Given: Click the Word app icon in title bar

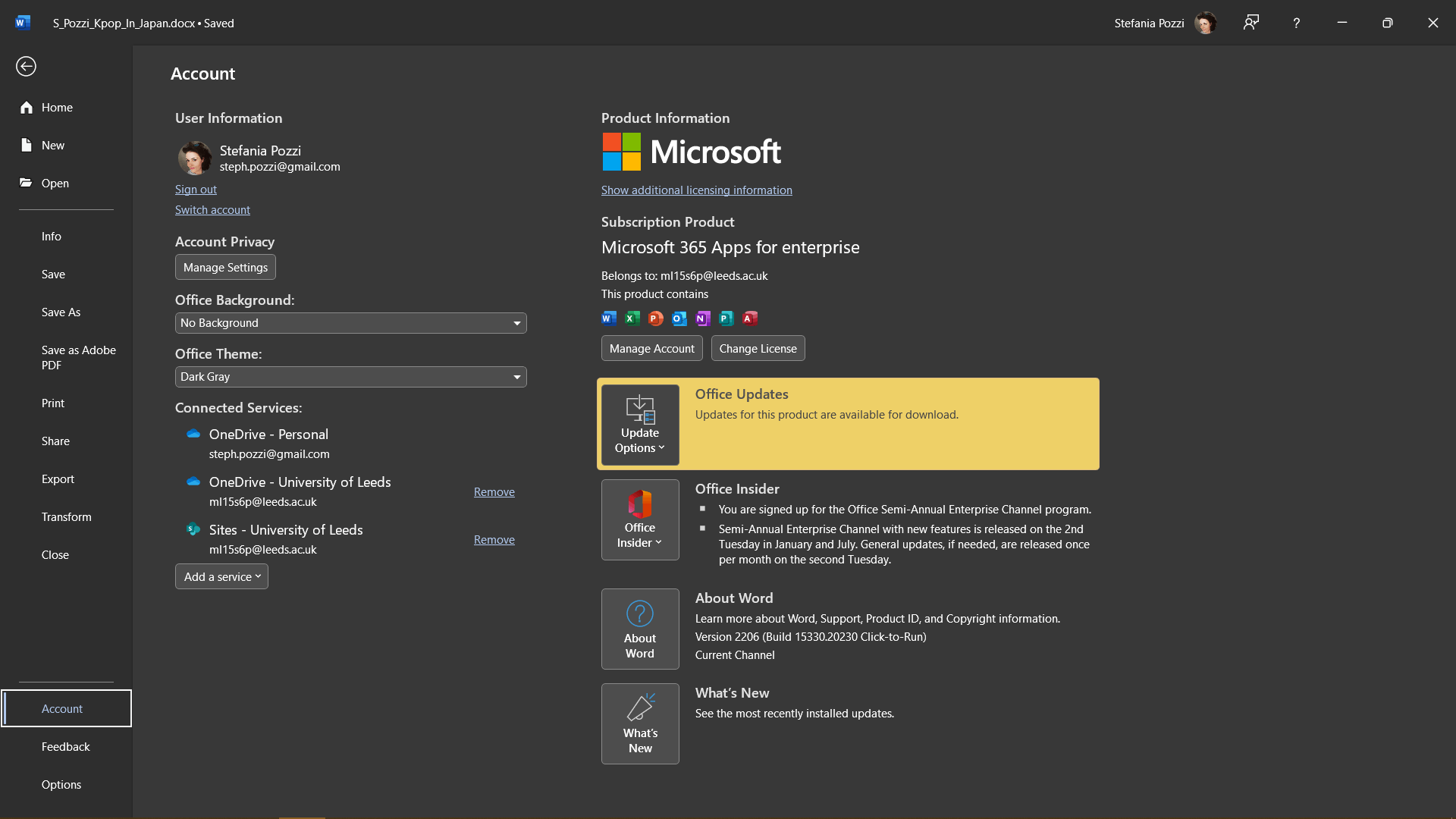Looking at the screenshot, I should (23, 23).
